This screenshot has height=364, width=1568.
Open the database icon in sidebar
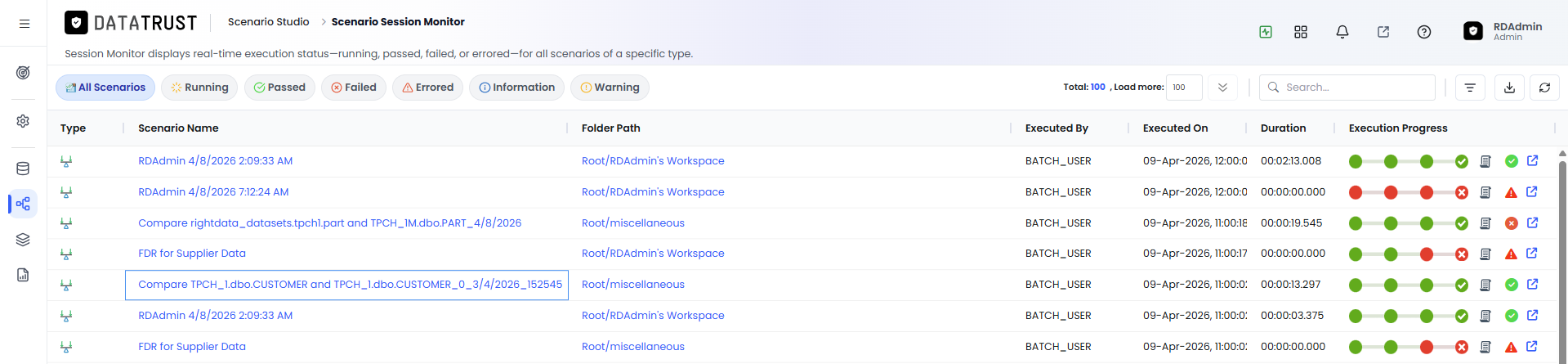point(23,169)
